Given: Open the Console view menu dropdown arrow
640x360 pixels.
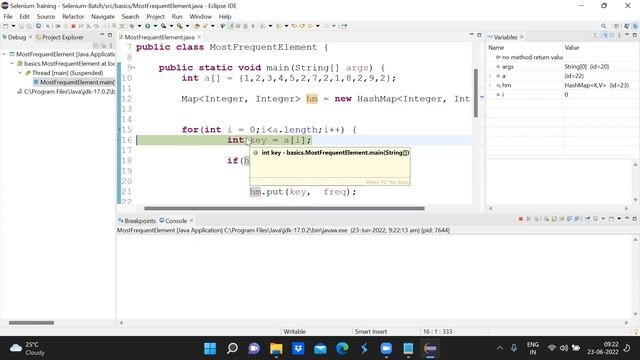Looking at the screenshot, I should [x=619, y=219].
